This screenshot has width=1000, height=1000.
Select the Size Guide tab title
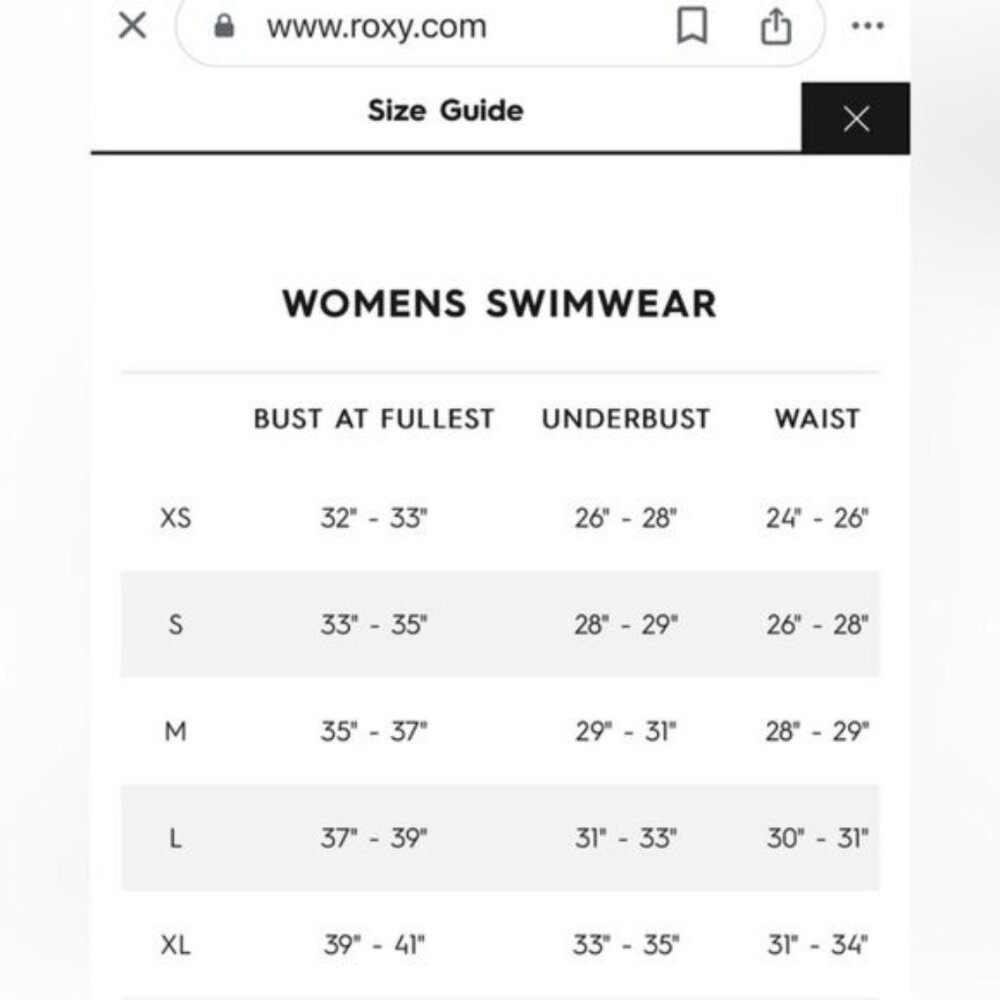[x=445, y=110]
